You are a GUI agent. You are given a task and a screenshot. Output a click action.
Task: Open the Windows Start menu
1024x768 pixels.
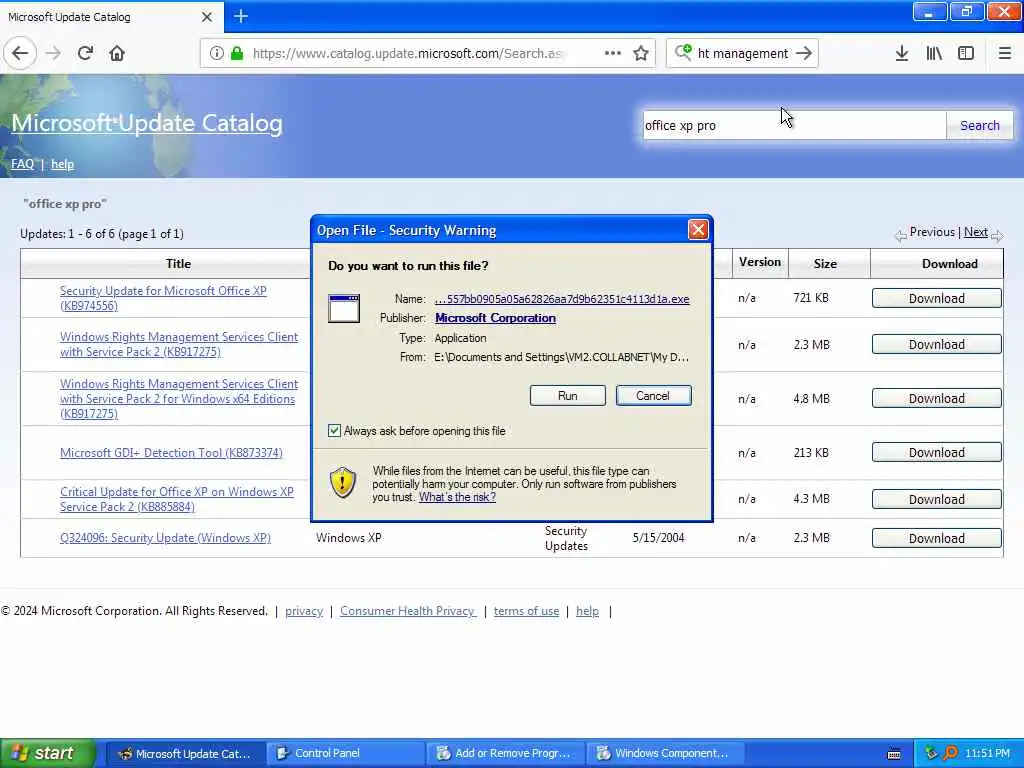(48, 754)
